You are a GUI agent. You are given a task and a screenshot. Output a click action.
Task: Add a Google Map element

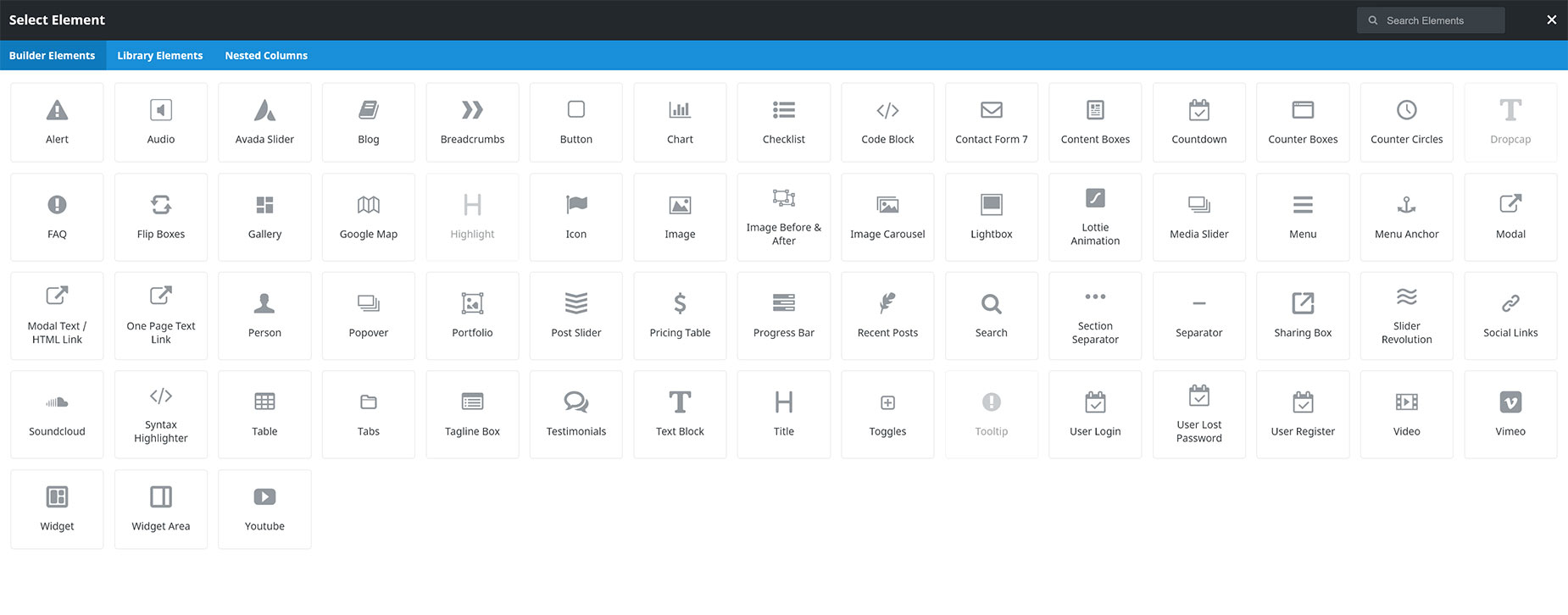[x=369, y=217]
